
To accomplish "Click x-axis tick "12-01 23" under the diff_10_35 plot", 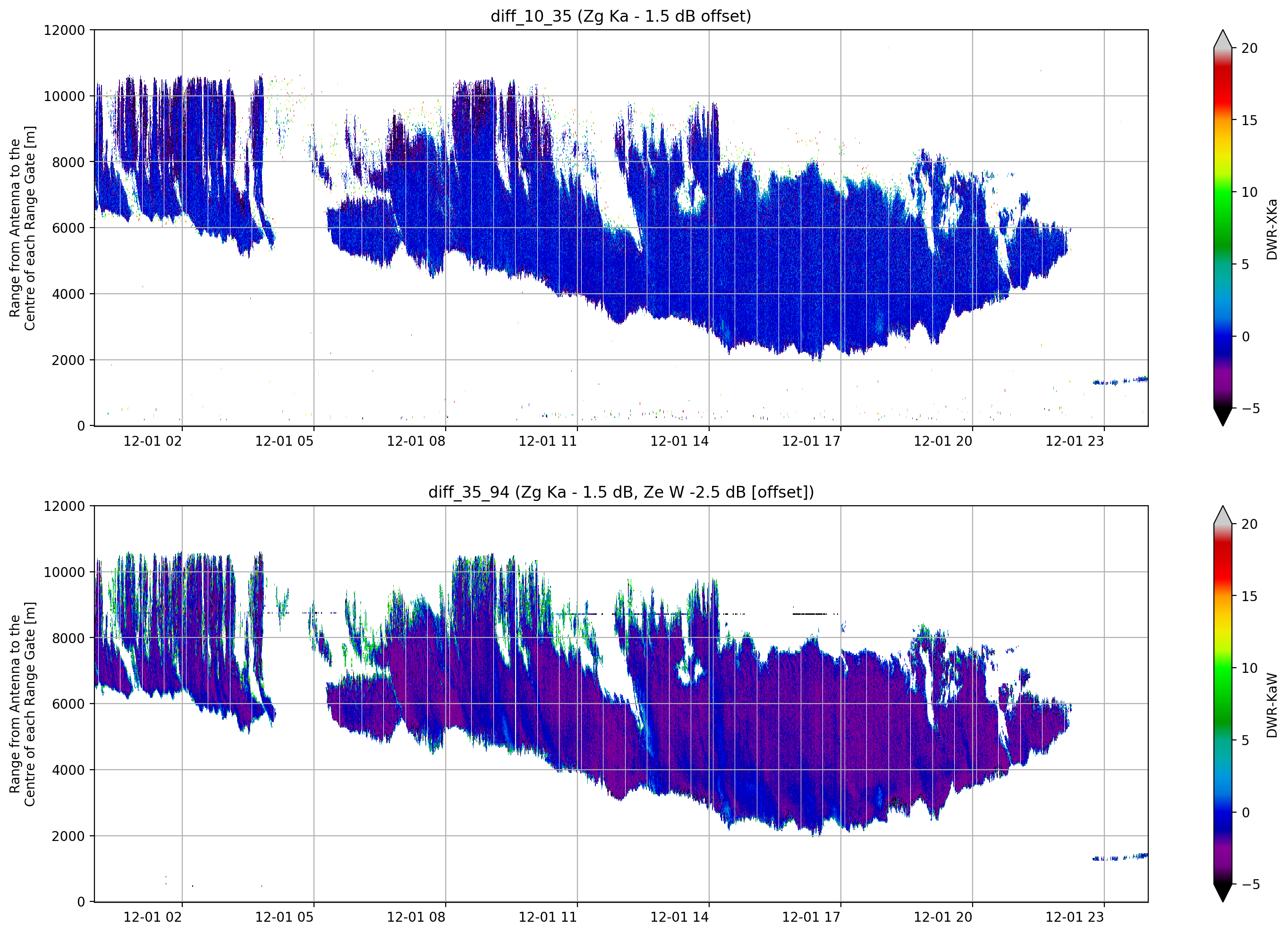I will pos(1075,442).
